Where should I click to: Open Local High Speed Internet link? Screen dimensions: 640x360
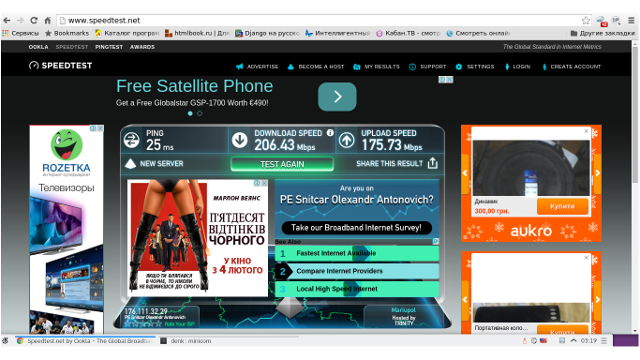[x=357, y=289]
